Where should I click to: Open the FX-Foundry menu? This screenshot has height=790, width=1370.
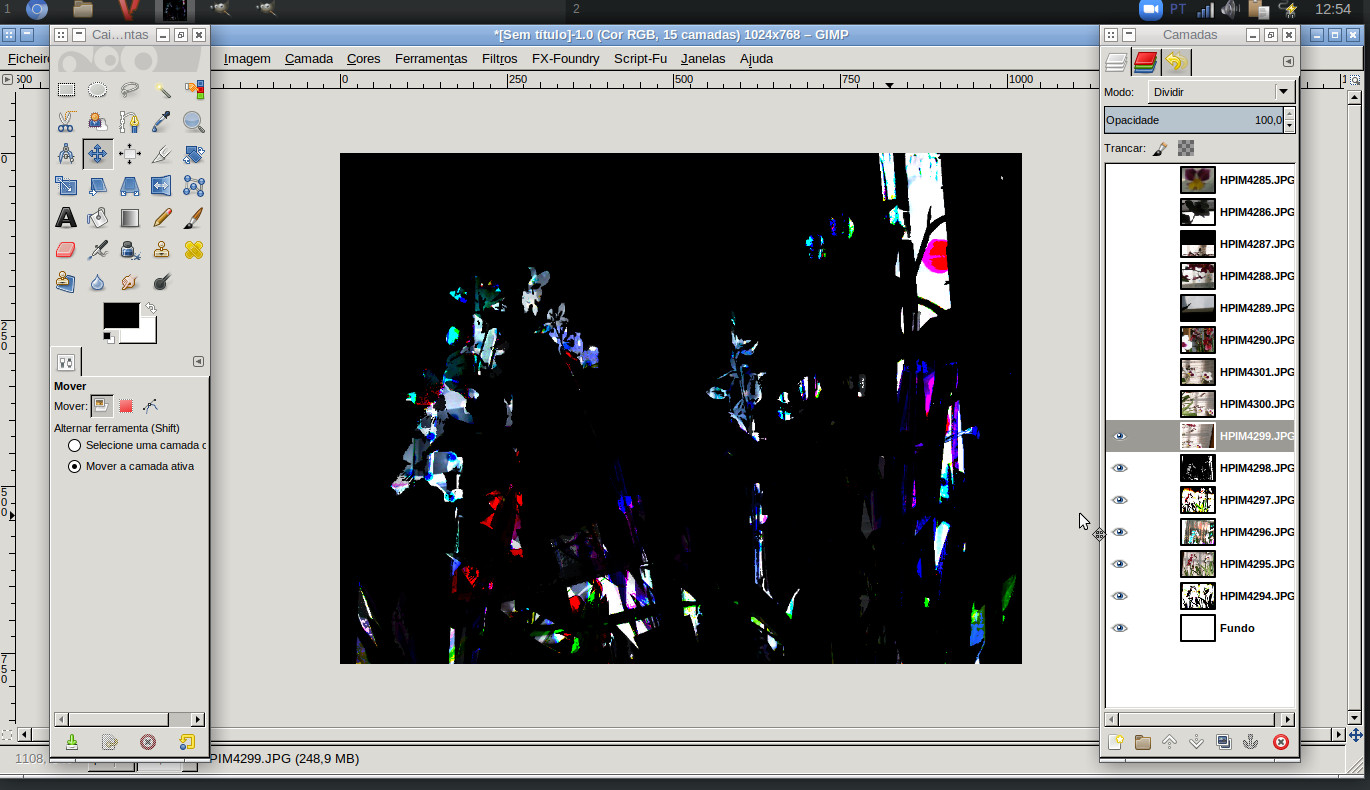566,59
